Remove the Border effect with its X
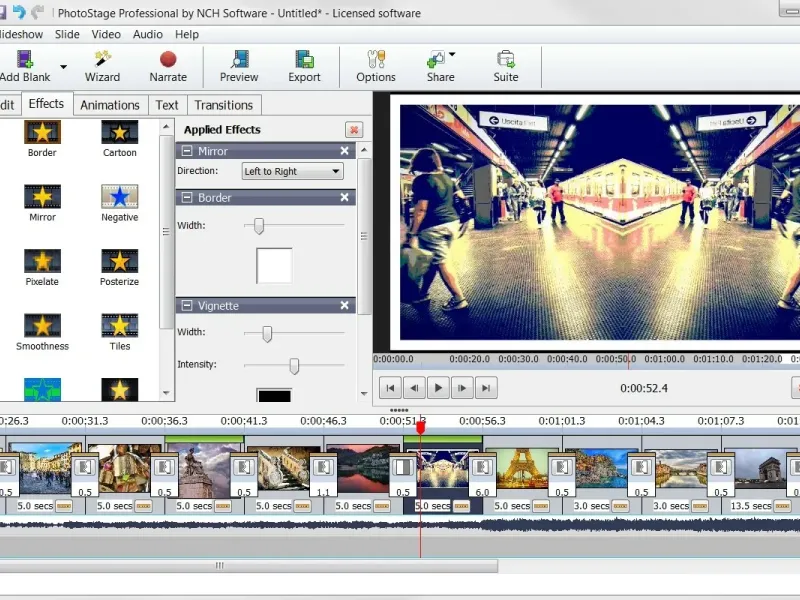 tap(344, 198)
